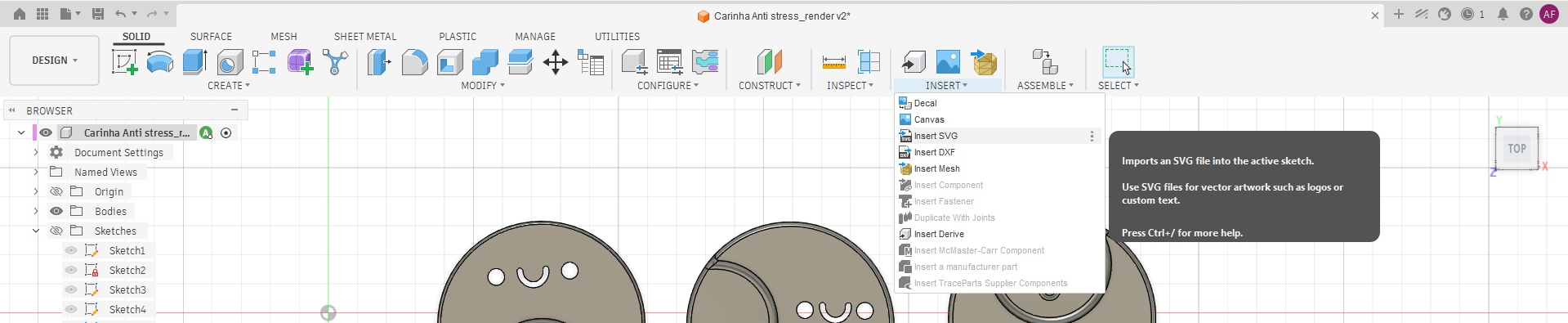Select the Extrude tool
Screen dimensions: 1568x323
[x=194, y=62]
